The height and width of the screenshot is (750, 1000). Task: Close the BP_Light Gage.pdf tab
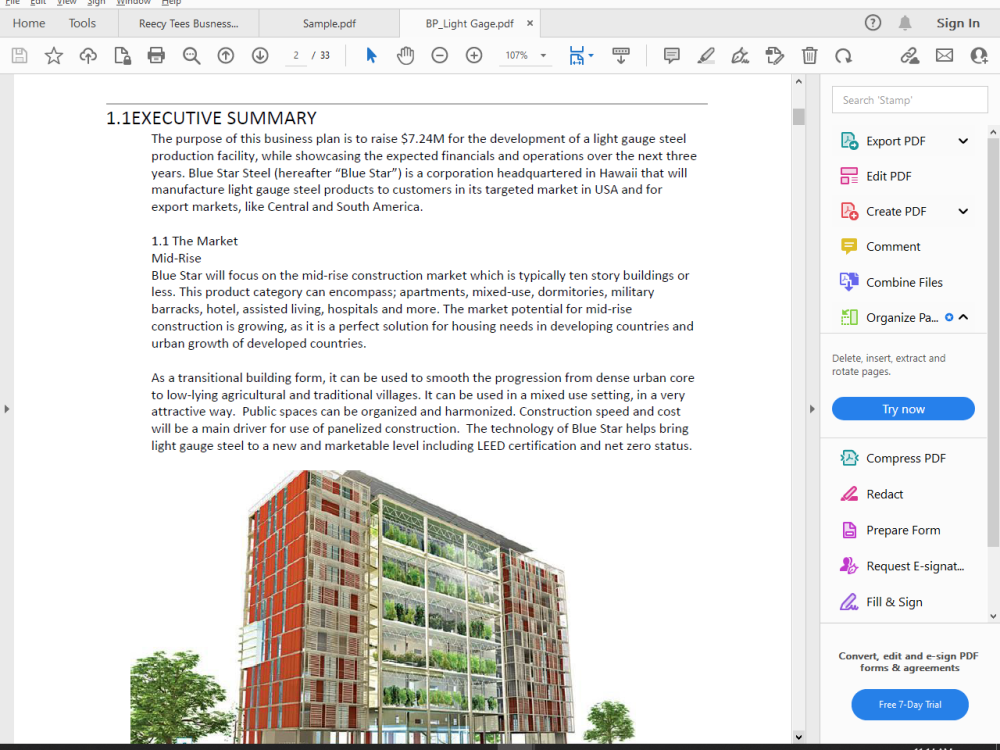coord(530,23)
